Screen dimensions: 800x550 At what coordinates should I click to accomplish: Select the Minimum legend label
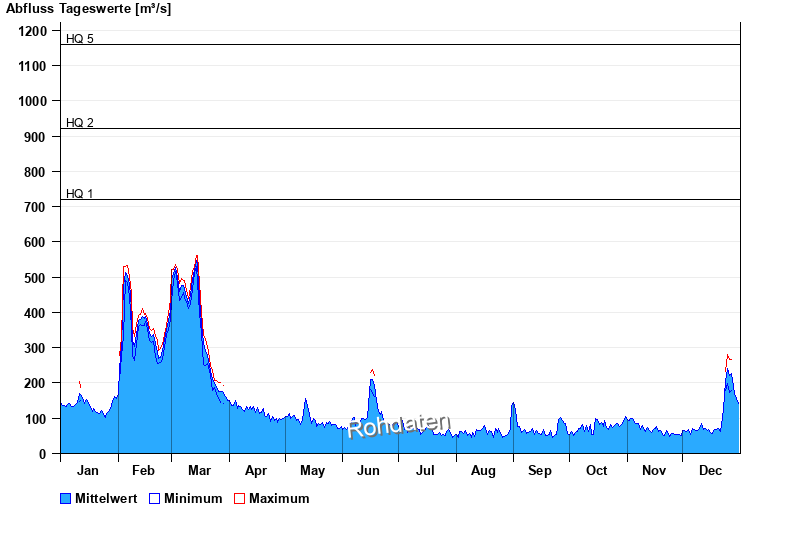point(193,498)
